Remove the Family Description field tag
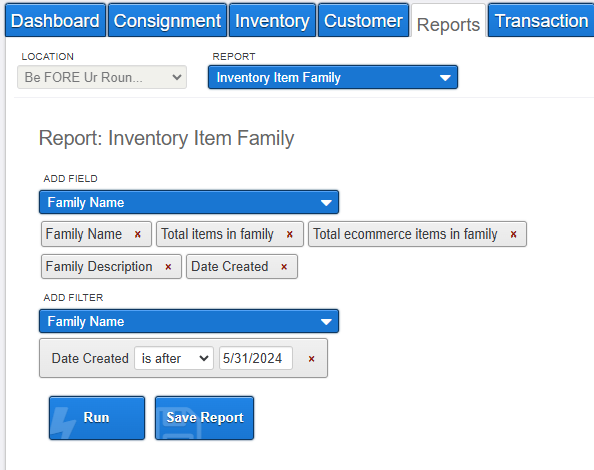 click(169, 267)
